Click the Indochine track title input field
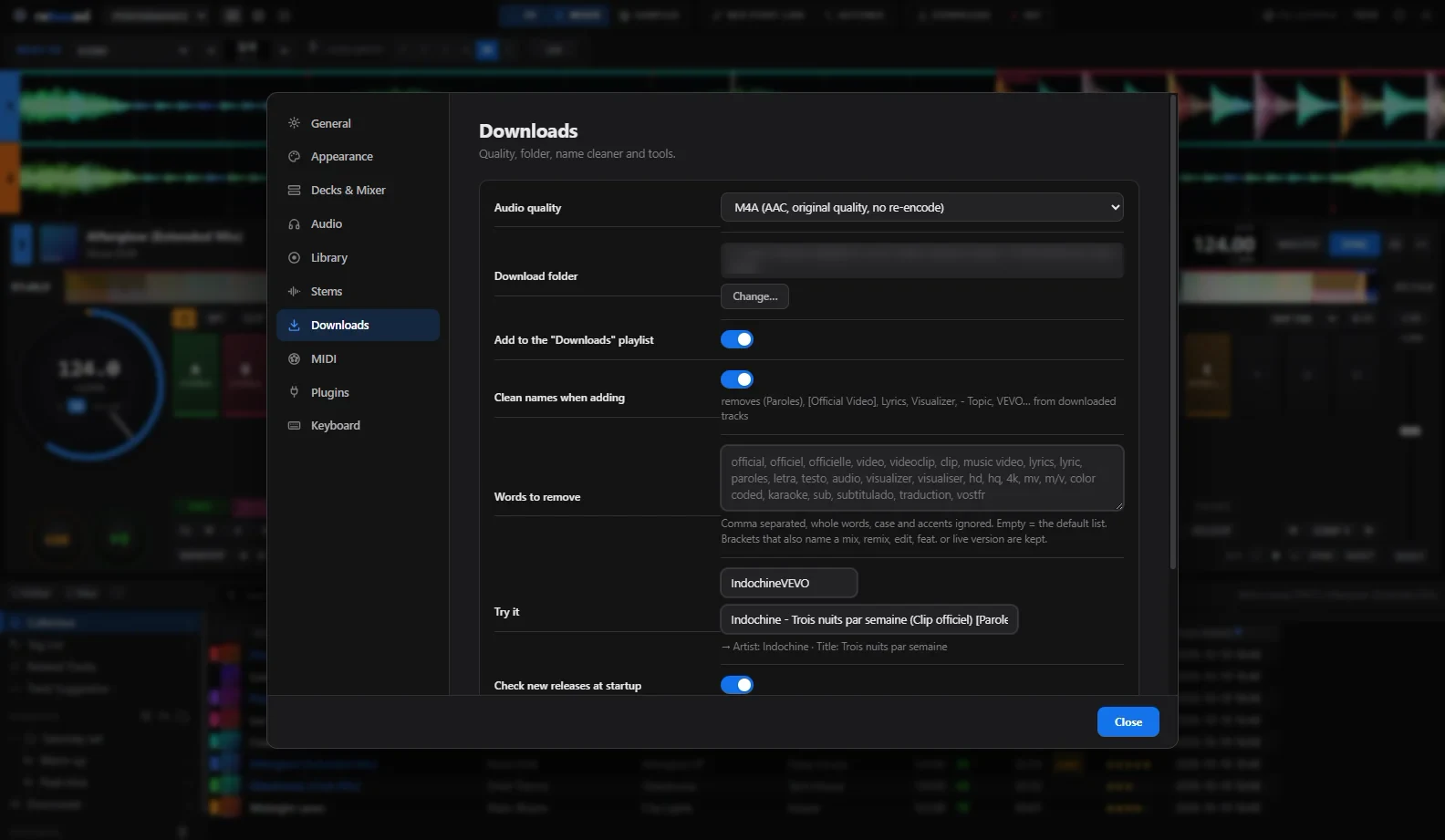This screenshot has width=1445, height=840. click(x=869, y=619)
